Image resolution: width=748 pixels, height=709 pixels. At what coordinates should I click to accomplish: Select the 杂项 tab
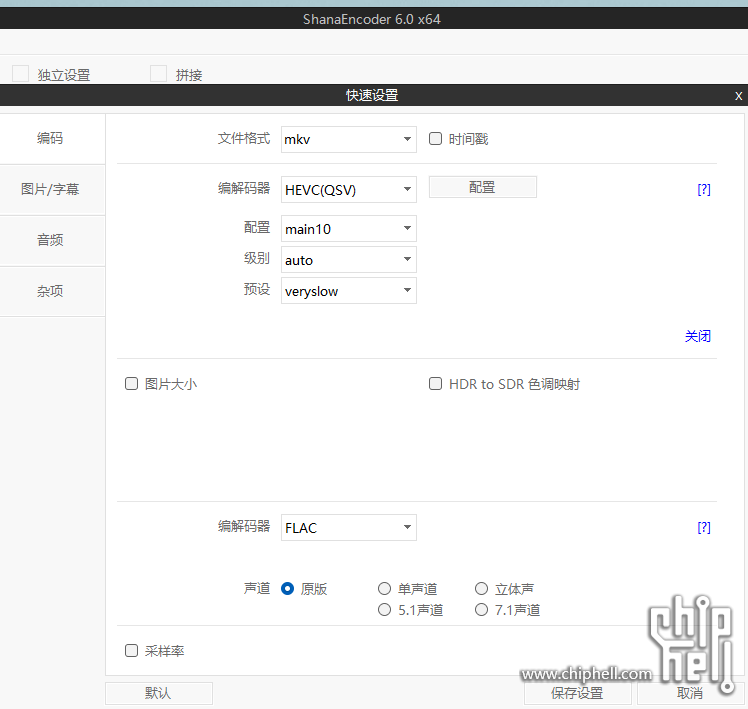pyautogui.click(x=50, y=291)
